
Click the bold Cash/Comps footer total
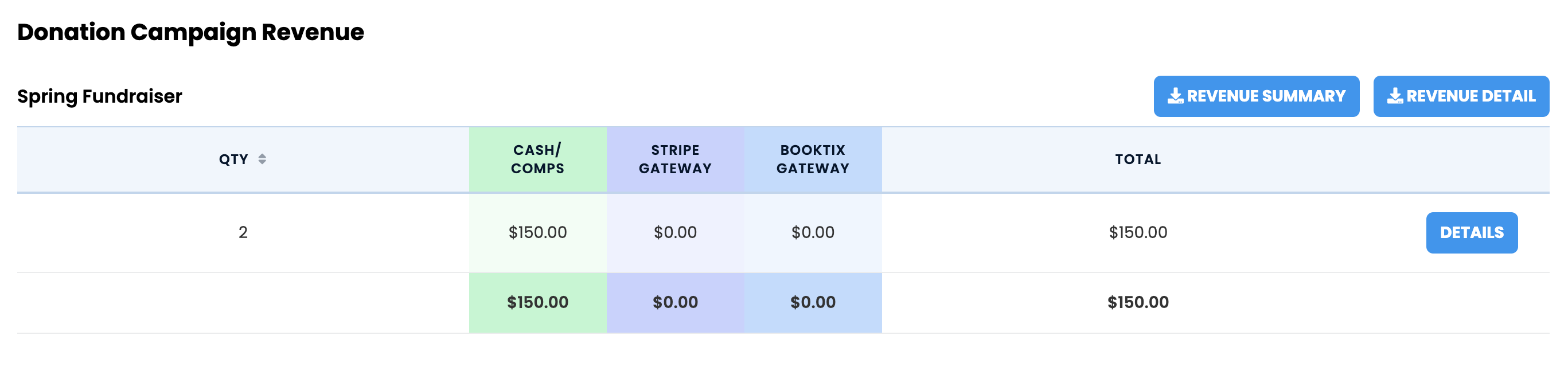coord(537,302)
